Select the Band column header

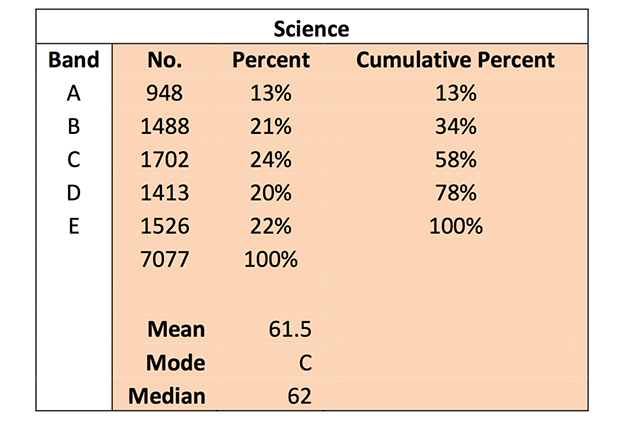[x=74, y=60]
